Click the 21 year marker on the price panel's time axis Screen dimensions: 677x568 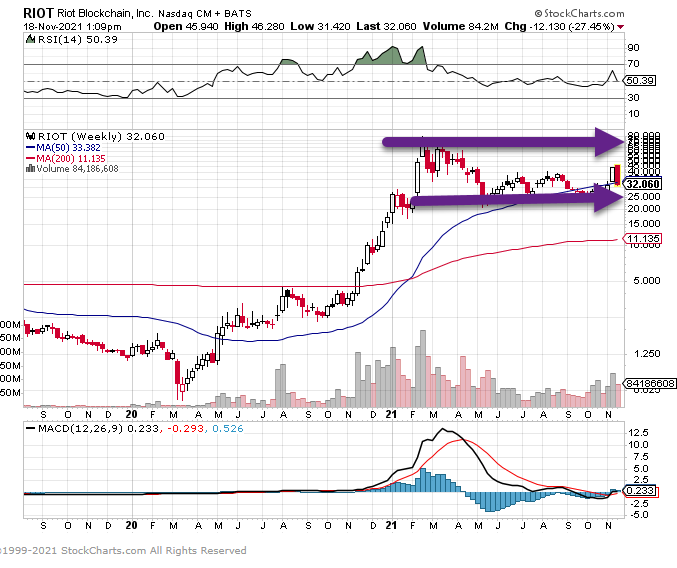(391, 414)
